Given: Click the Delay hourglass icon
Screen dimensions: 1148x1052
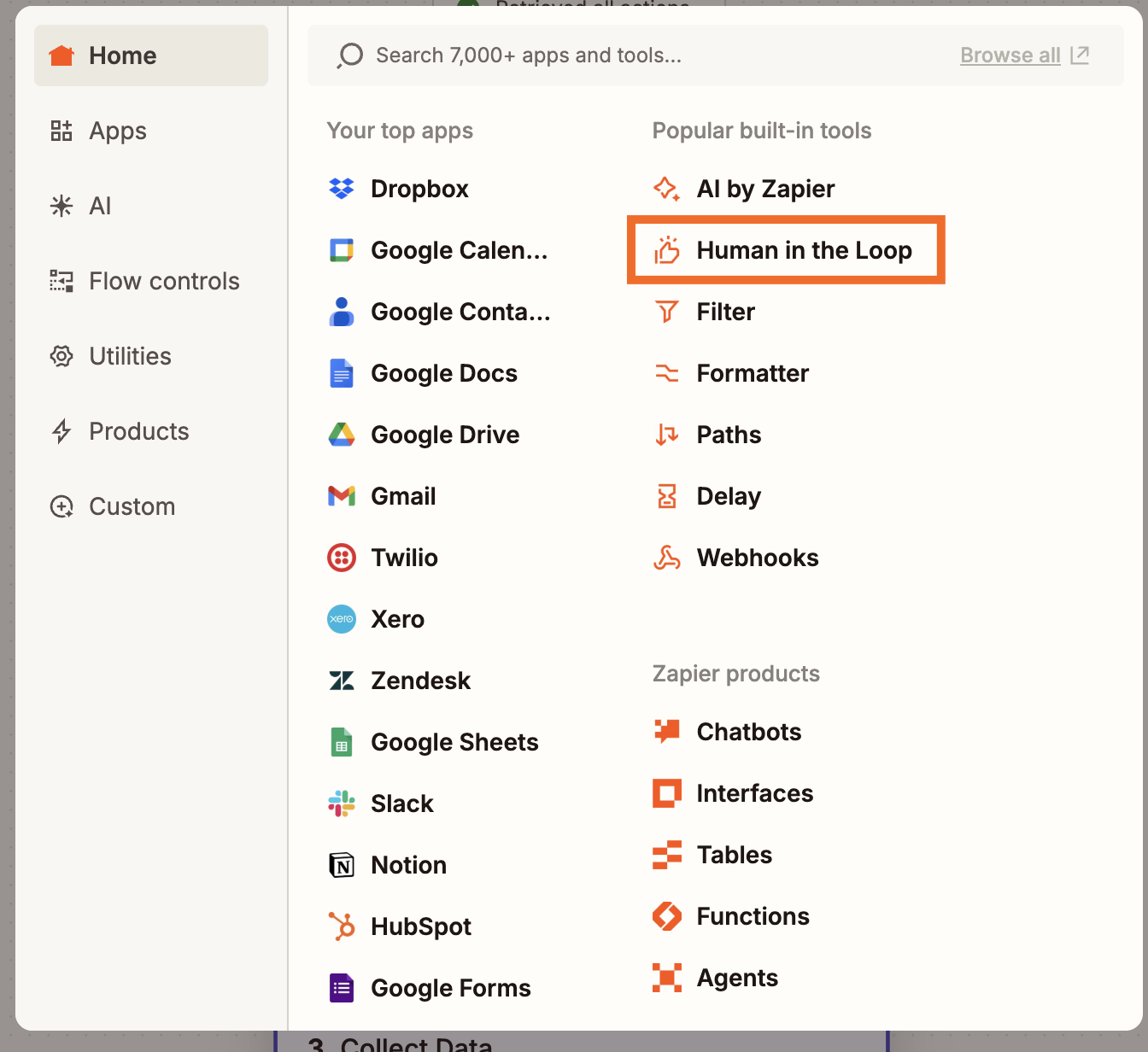Looking at the screenshot, I should coord(667,496).
